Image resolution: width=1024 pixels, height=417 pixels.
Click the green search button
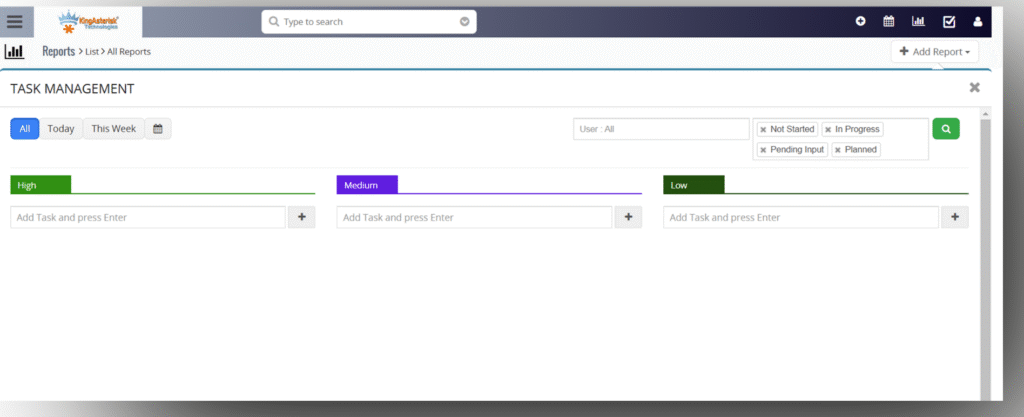coord(946,129)
